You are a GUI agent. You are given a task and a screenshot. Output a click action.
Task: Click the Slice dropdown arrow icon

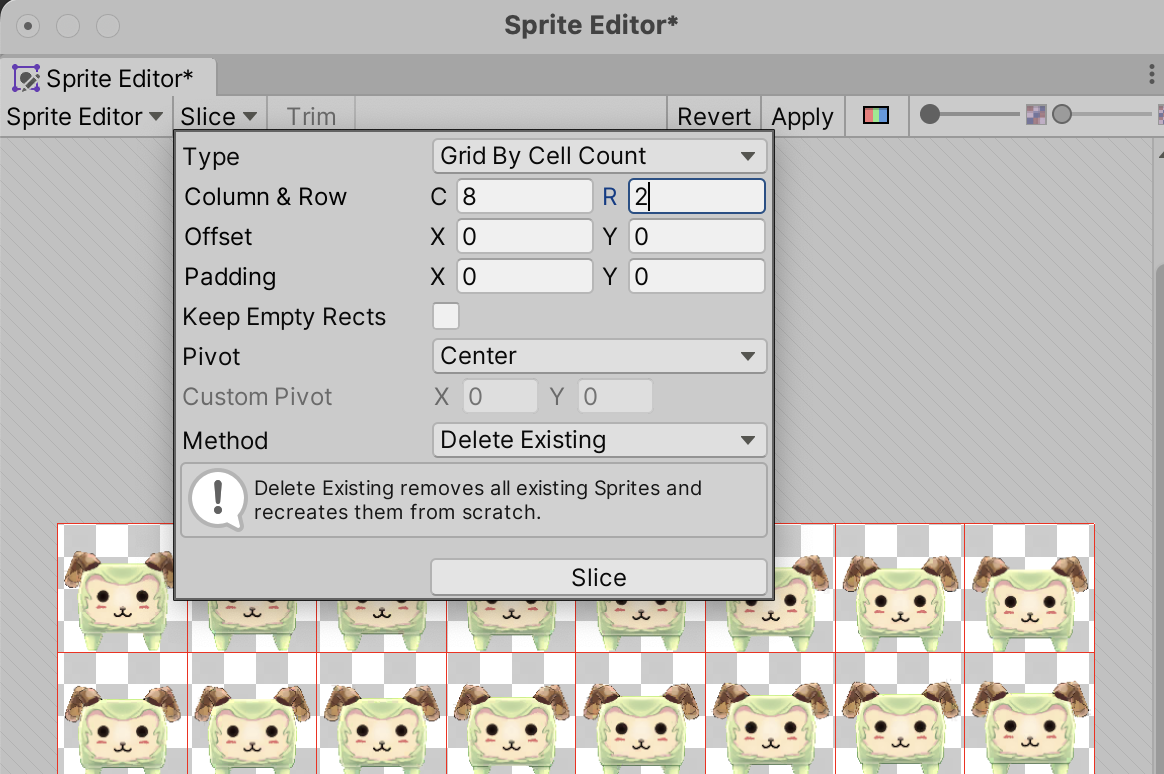click(248, 116)
